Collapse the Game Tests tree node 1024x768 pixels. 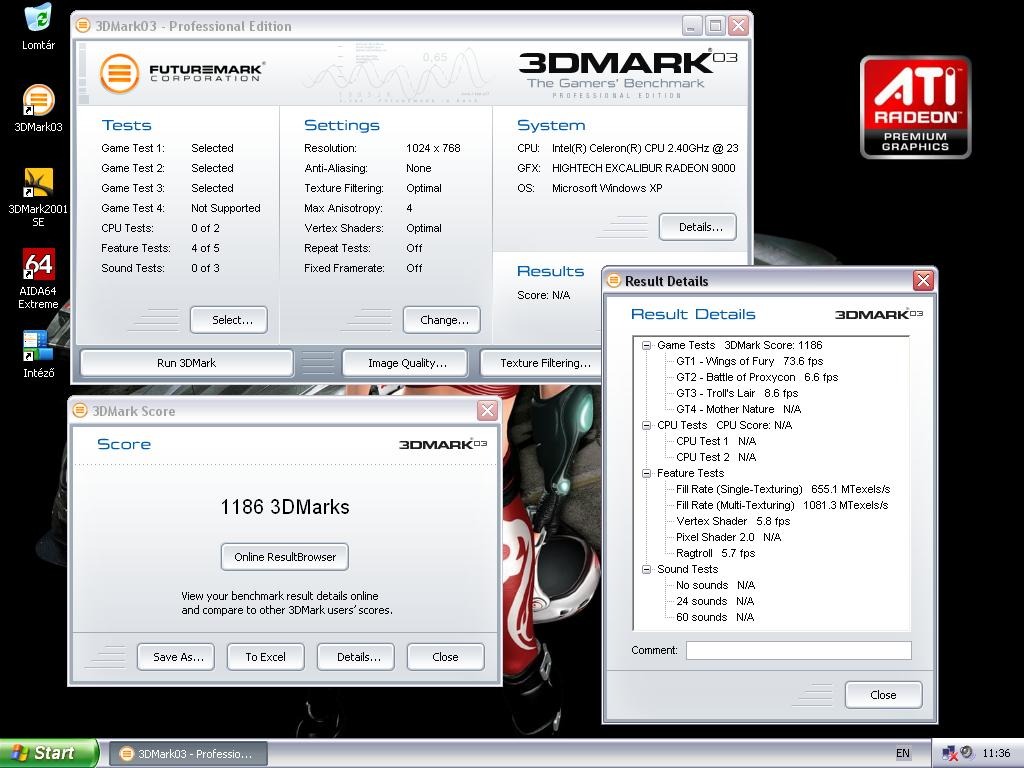(647, 345)
